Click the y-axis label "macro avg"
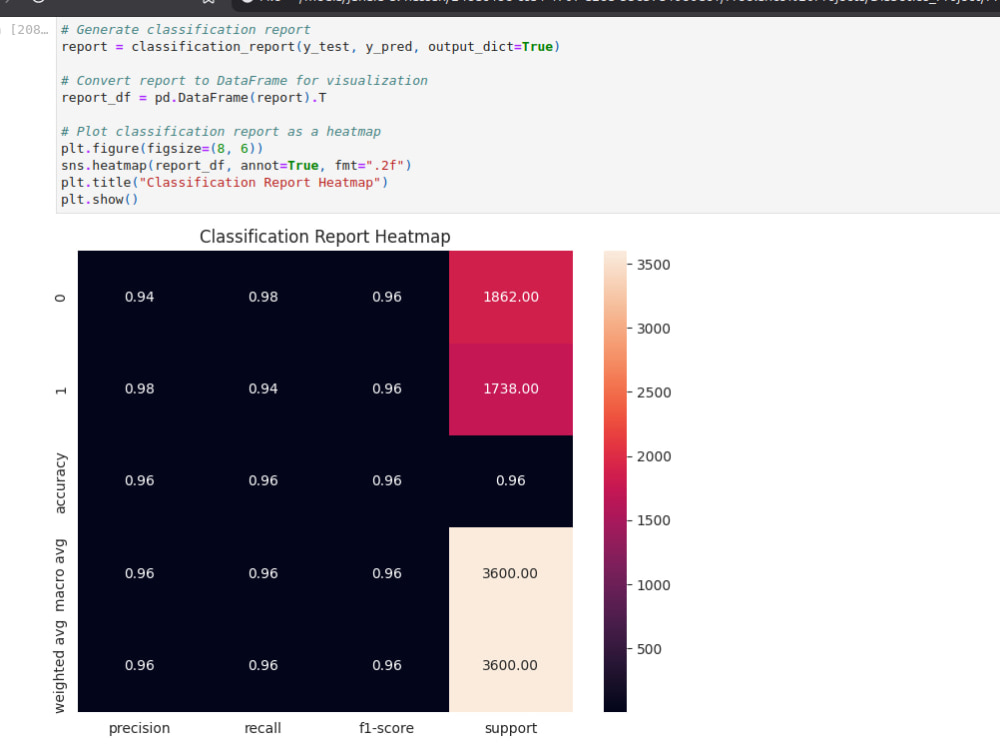 (60, 575)
